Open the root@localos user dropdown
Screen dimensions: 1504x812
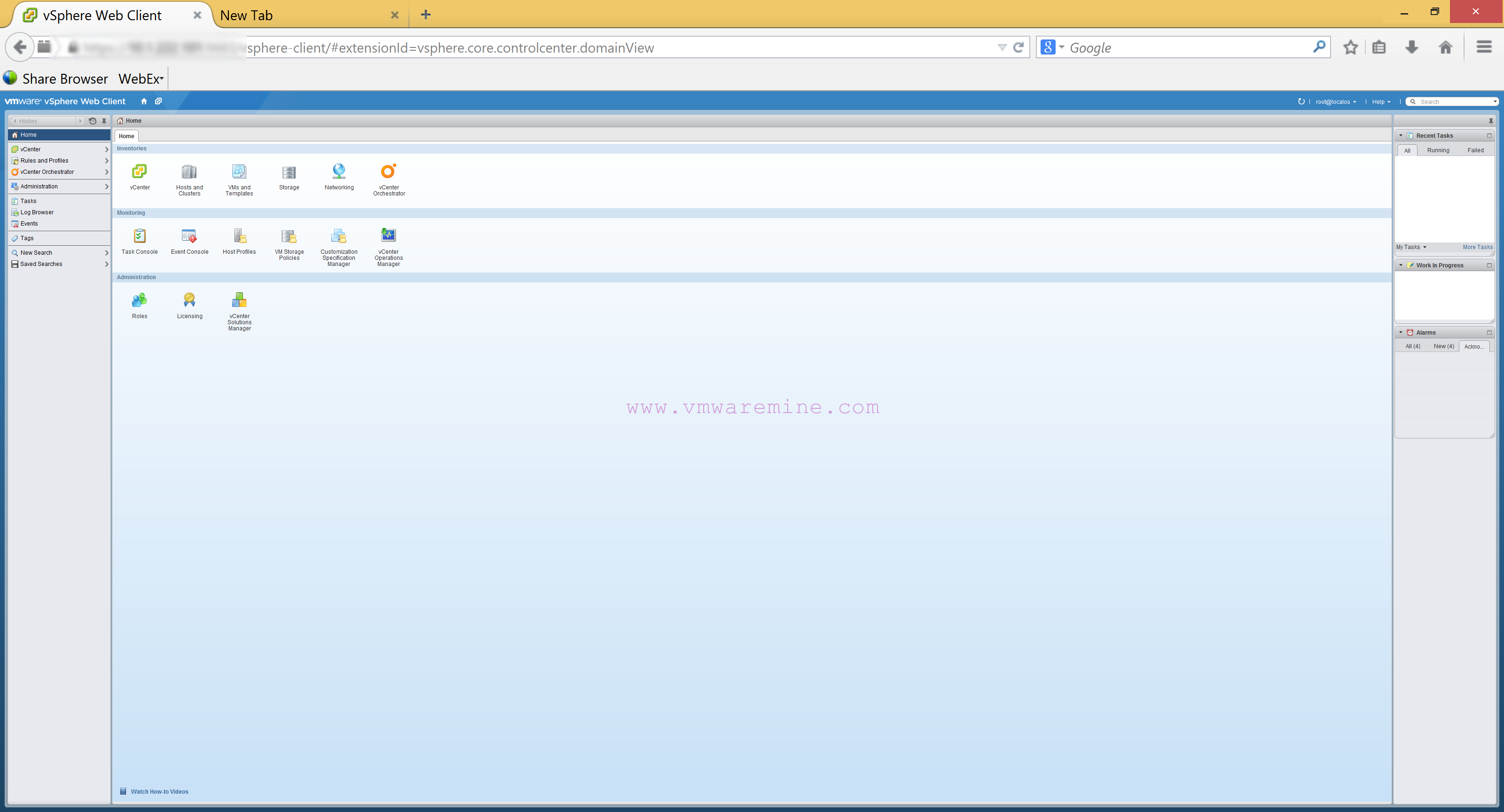[1335, 101]
